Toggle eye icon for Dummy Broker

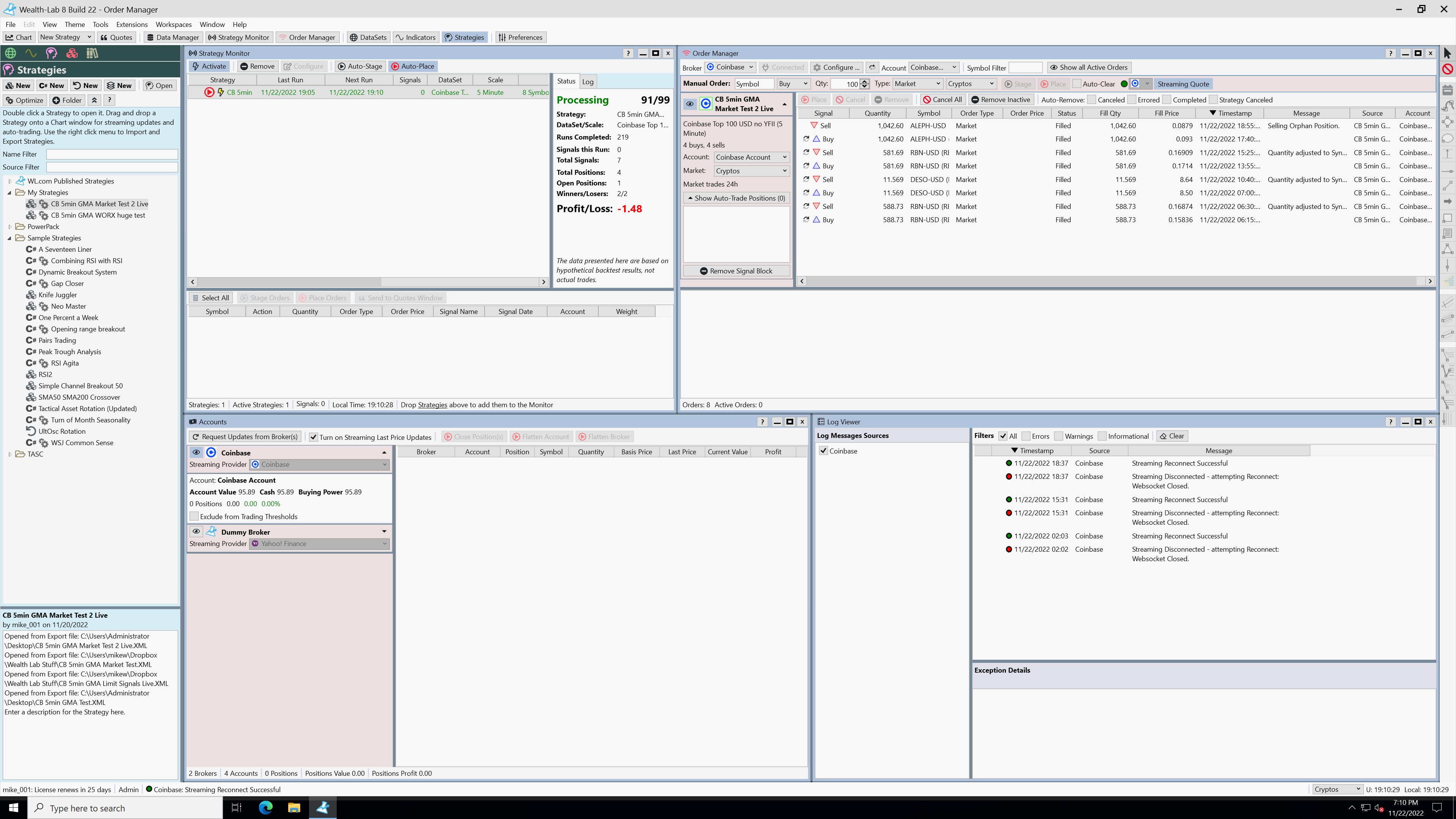pos(196,531)
